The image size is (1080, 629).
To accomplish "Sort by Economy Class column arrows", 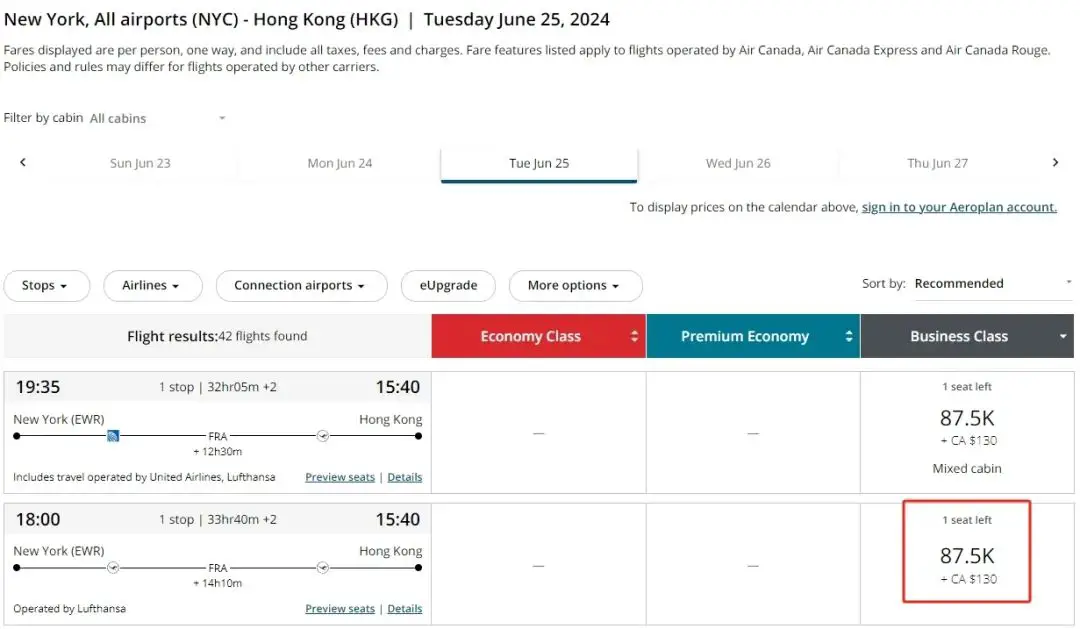I will [634, 337].
